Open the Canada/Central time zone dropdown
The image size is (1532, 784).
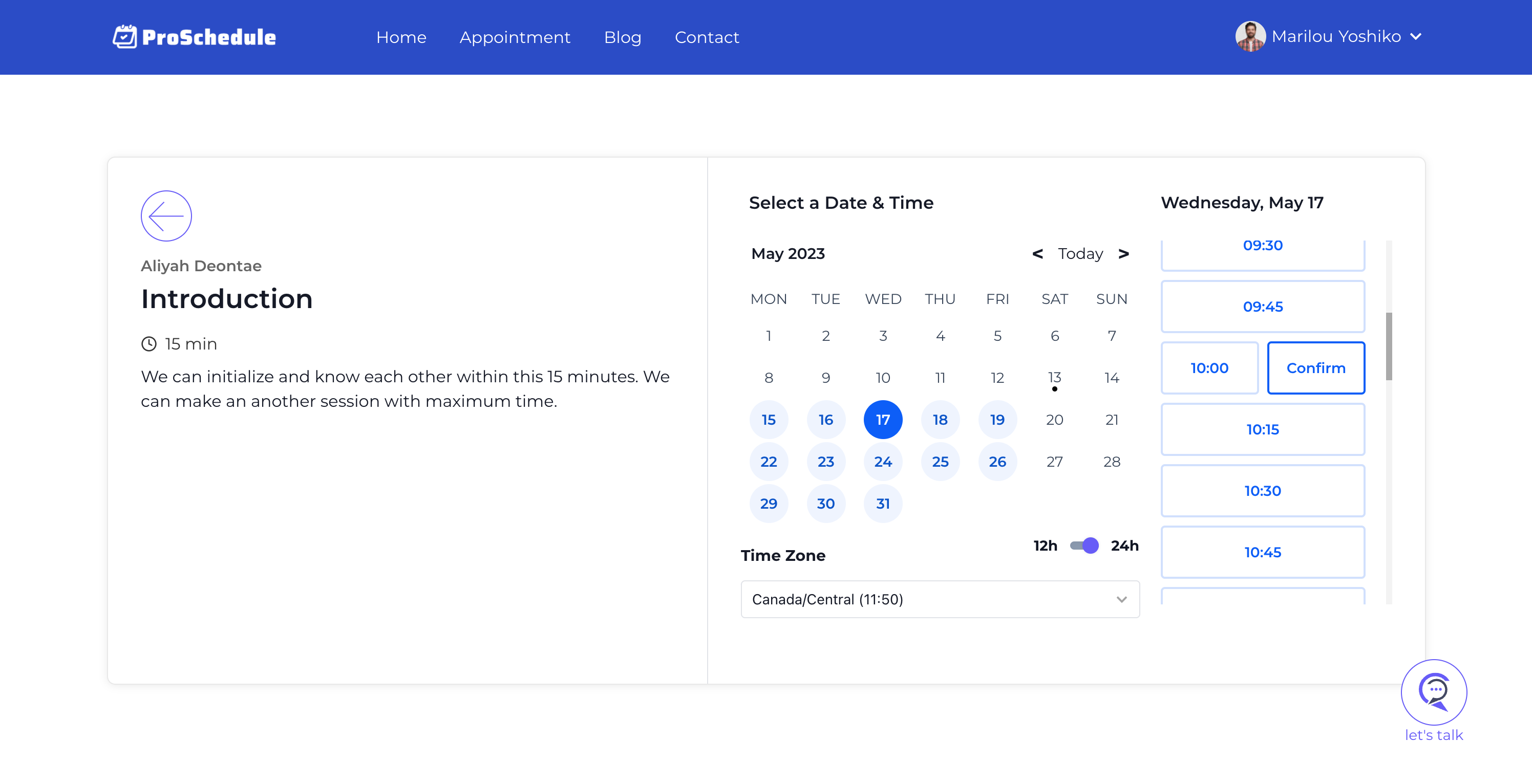939,599
